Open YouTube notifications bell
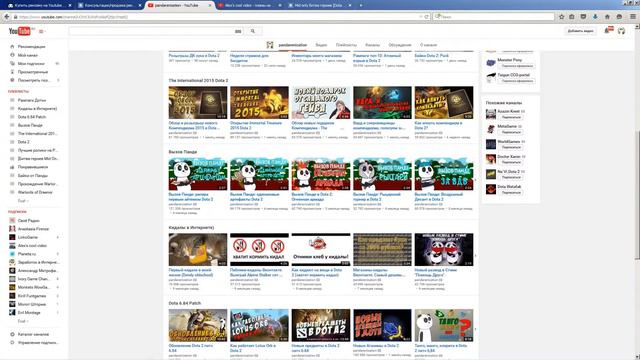The height and width of the screenshot is (360, 640). (x=607, y=31)
